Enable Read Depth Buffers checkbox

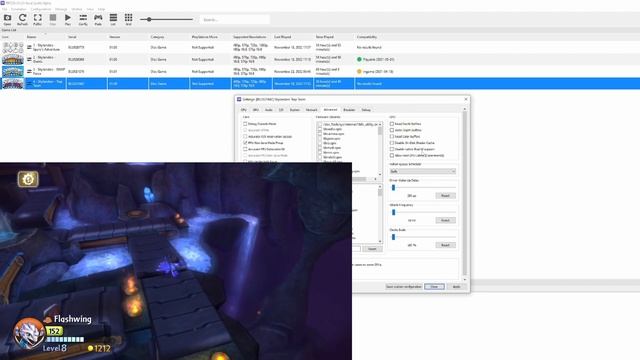392,124
